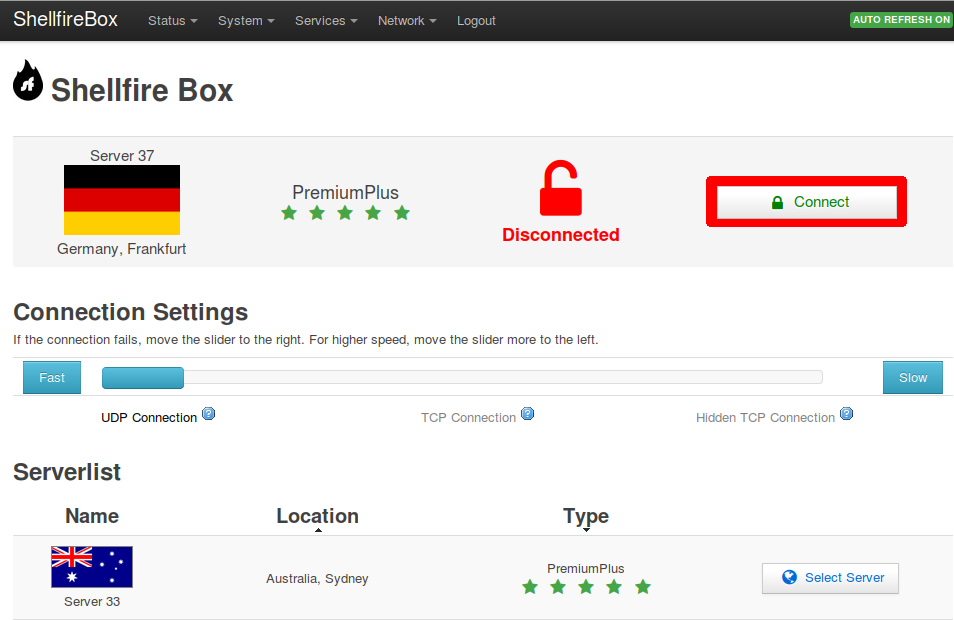The image size is (954, 620).
Task: Click the Shellfire Box page heading
Action: point(142,90)
